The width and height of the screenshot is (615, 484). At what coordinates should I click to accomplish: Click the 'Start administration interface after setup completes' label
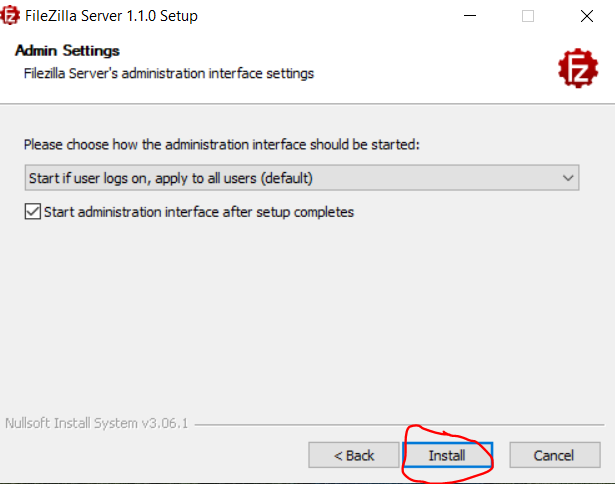(201, 212)
